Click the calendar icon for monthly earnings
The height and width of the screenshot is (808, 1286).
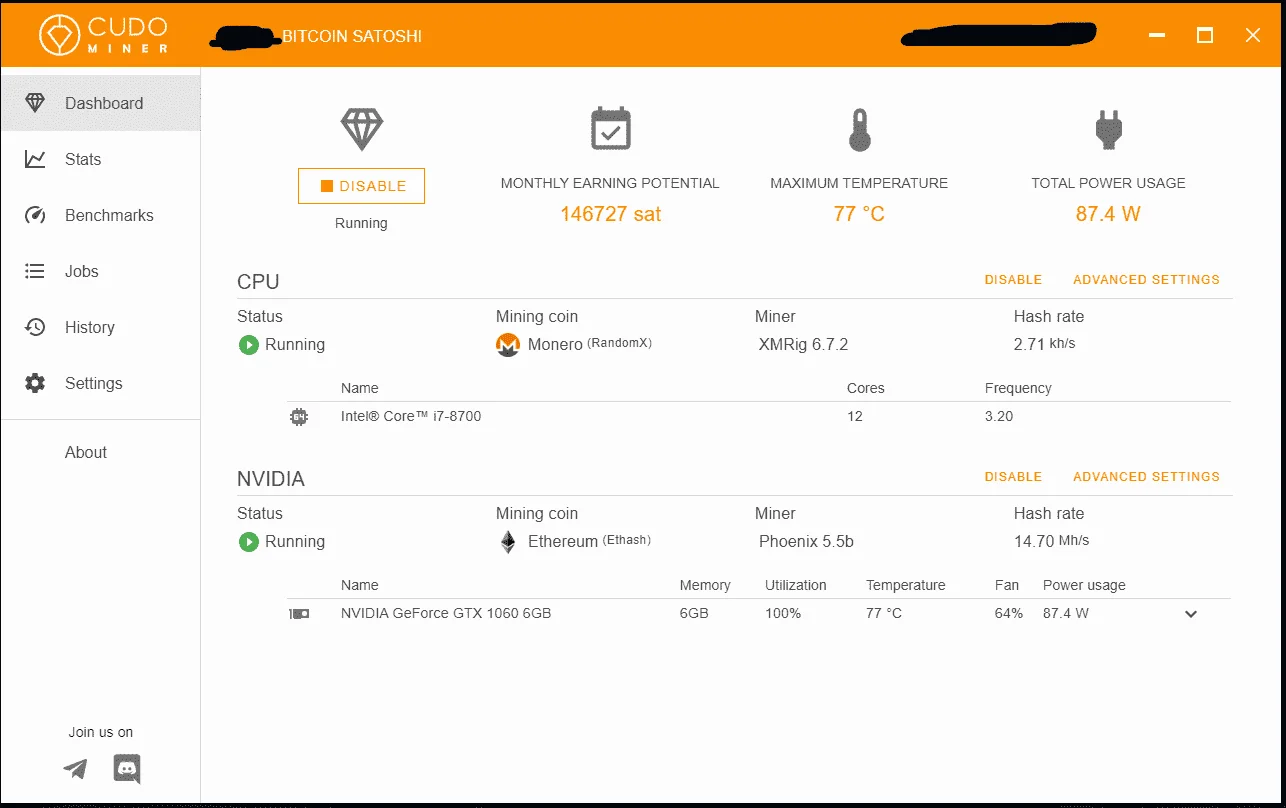[x=610, y=128]
